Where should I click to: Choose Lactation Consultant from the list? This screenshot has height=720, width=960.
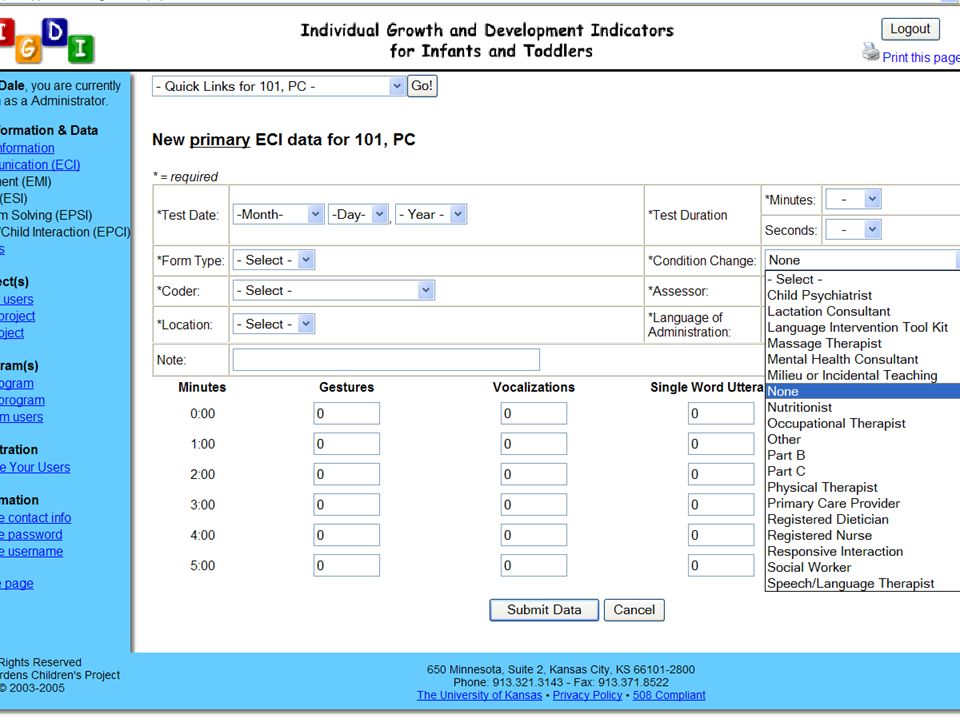point(863,311)
